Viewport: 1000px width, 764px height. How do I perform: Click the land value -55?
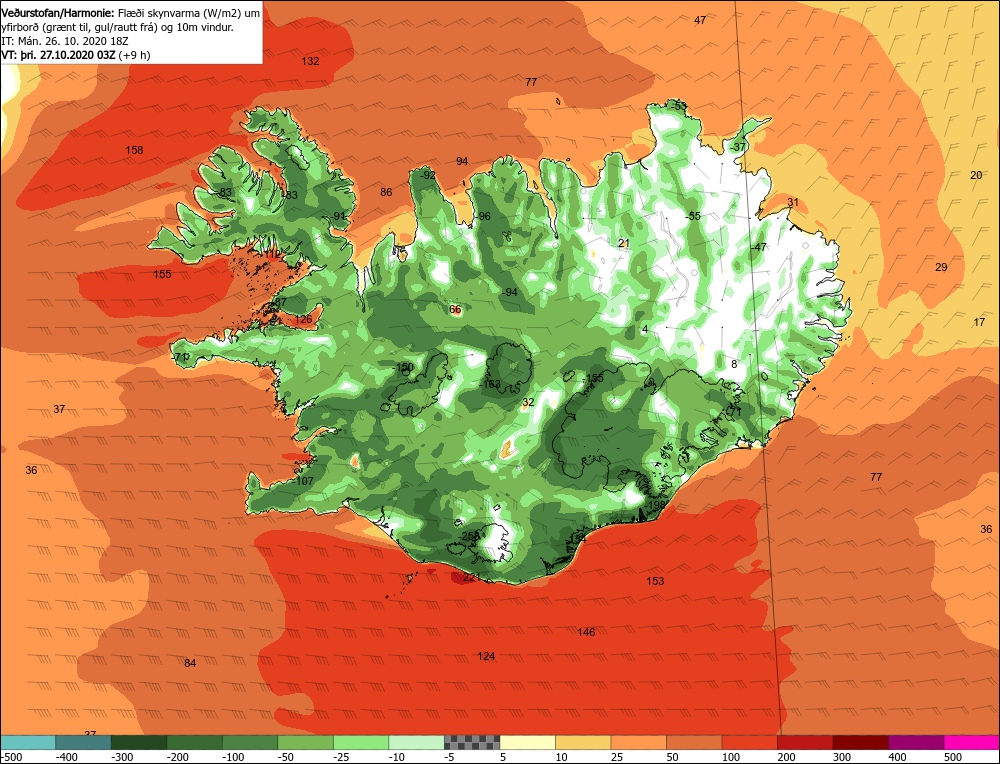coord(693,216)
